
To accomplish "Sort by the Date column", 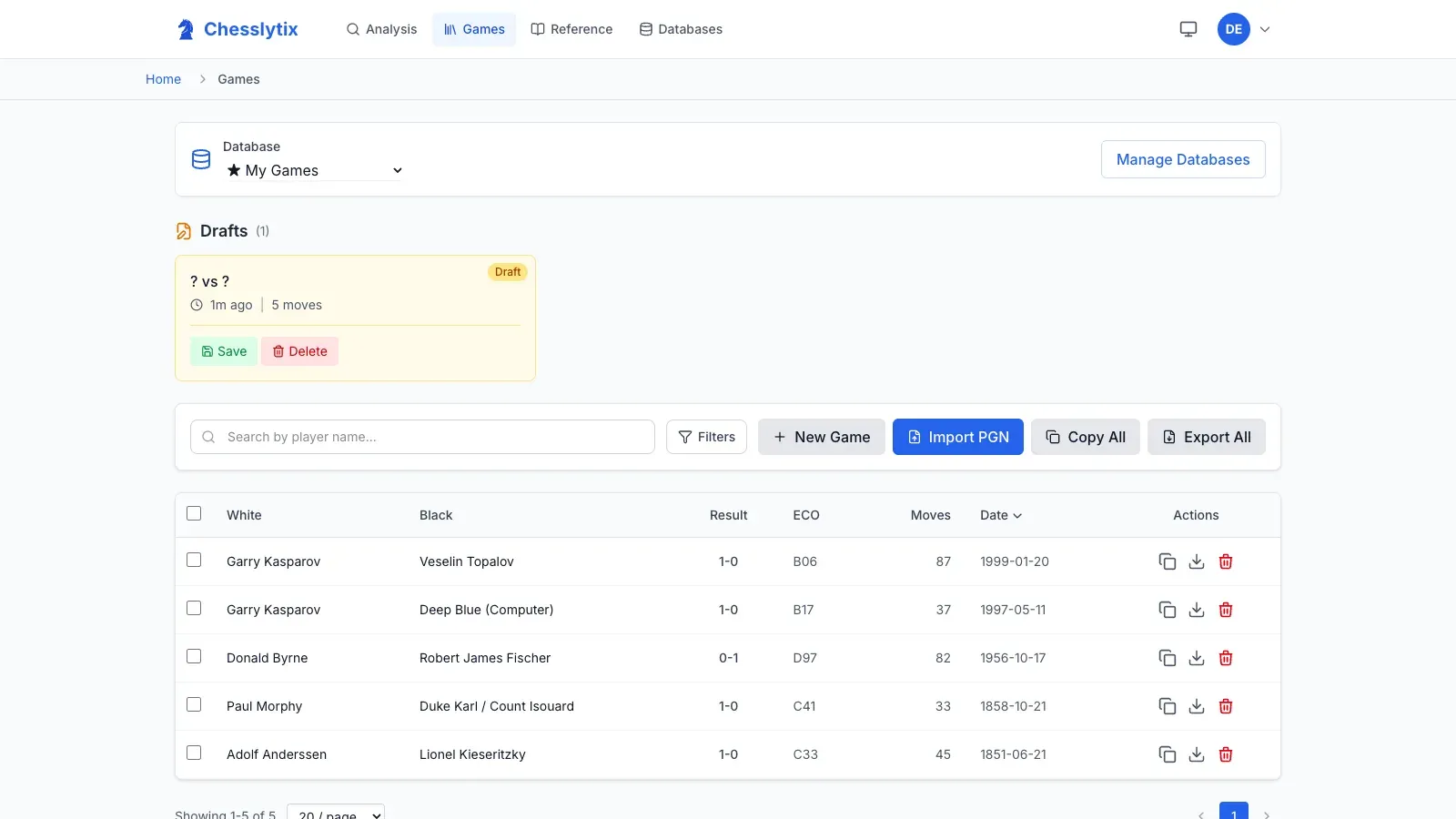I will [1001, 515].
